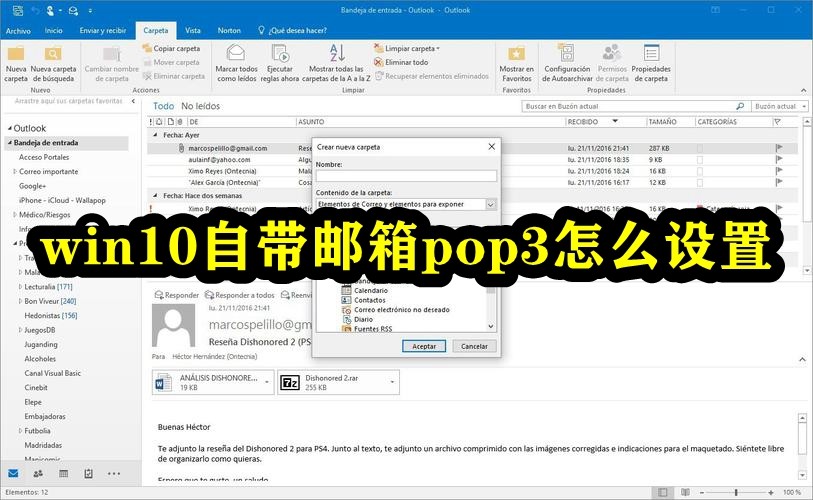Run Ejecutar reglas ahora

pyautogui.click(x=280, y=64)
